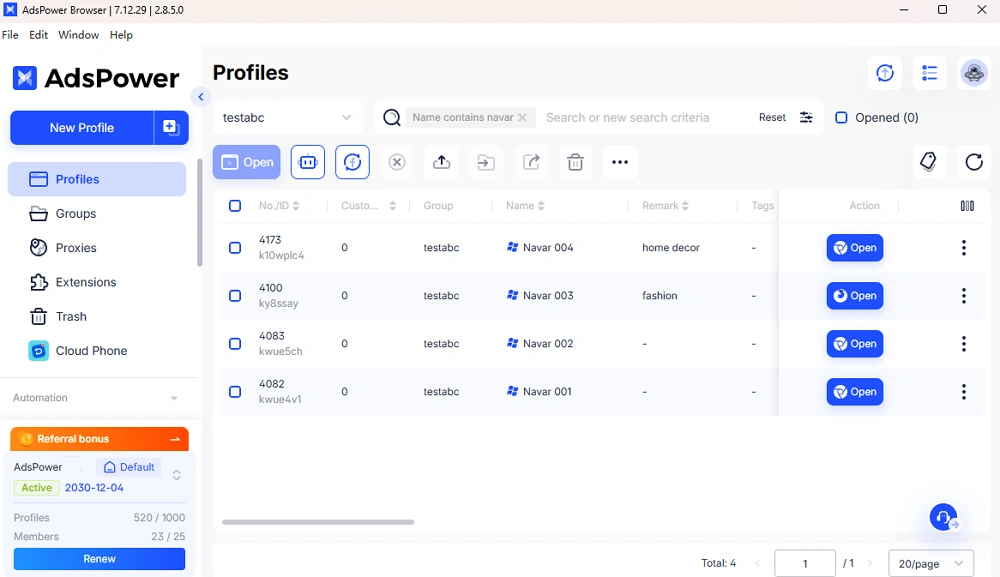Click the share profile toolbar icon
Image resolution: width=1000 pixels, height=577 pixels.
pos(531,162)
